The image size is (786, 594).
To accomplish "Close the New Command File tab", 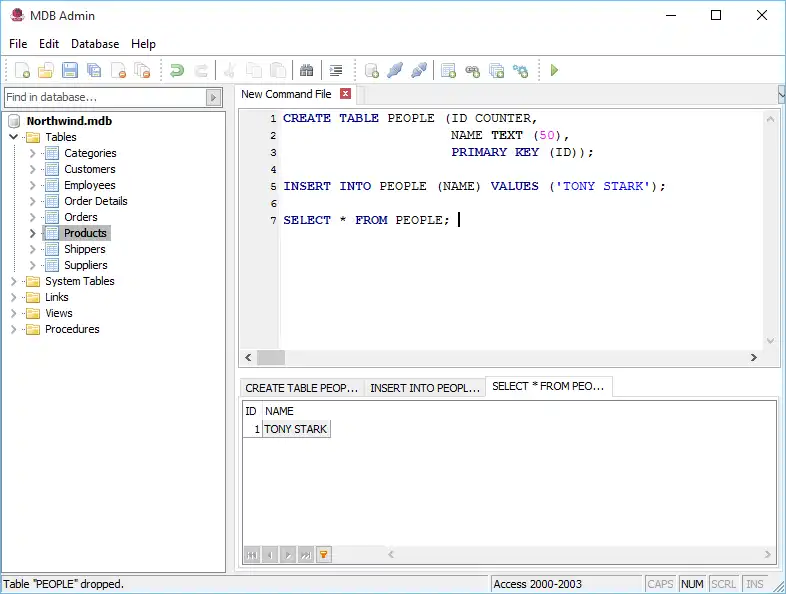I will pos(346,94).
